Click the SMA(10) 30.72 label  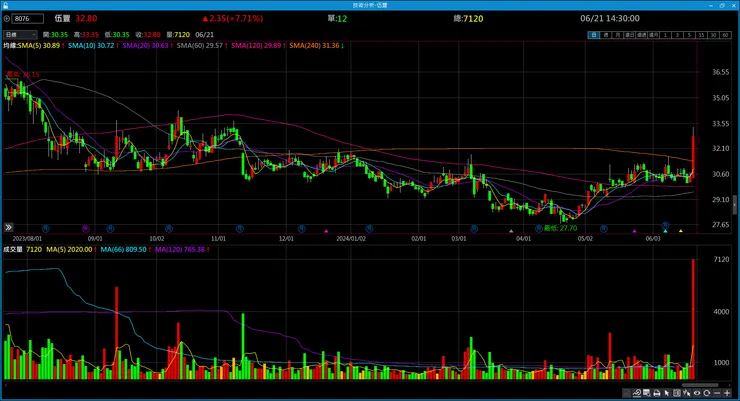(x=91, y=46)
